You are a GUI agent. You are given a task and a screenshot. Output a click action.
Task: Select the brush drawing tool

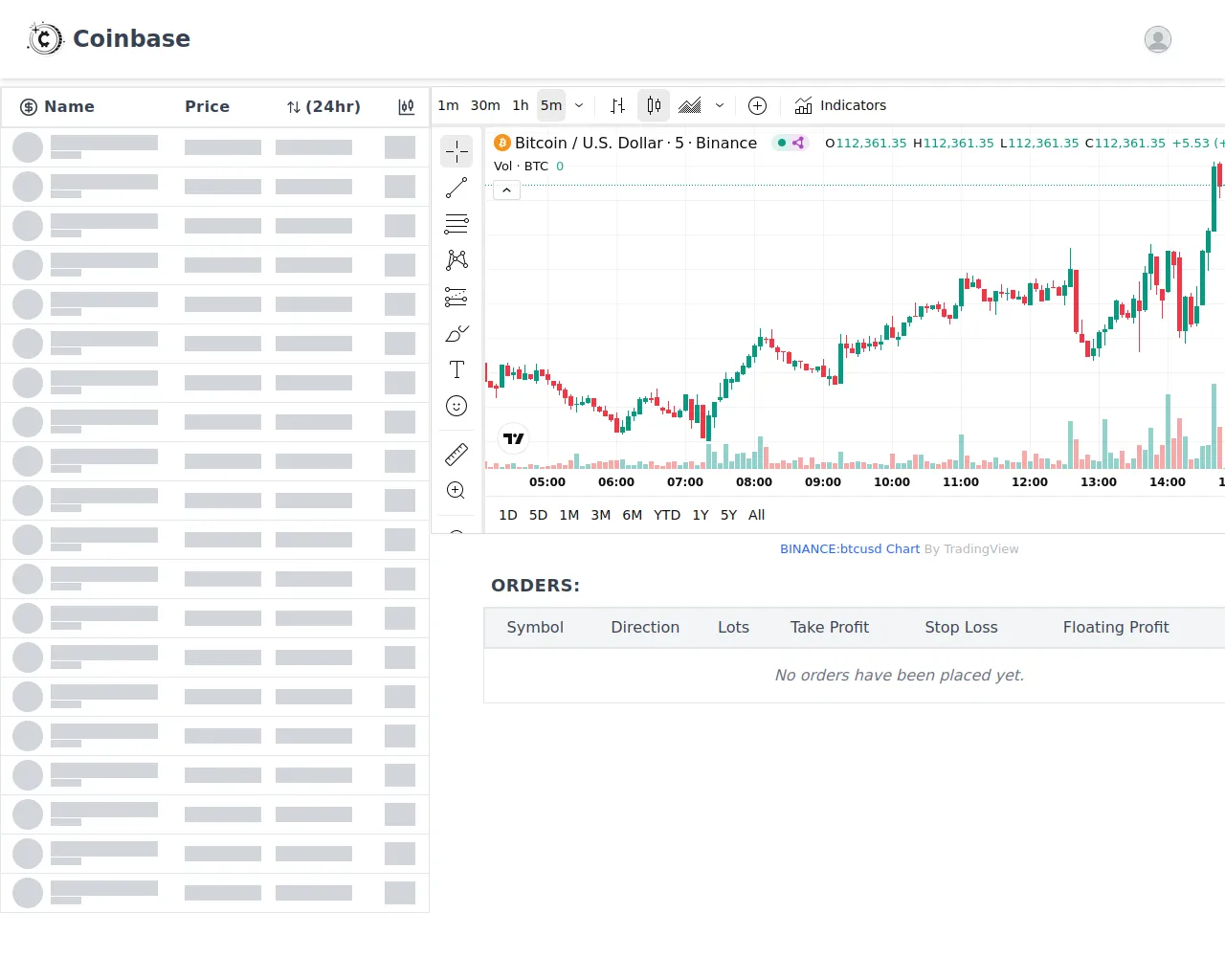pos(457,333)
